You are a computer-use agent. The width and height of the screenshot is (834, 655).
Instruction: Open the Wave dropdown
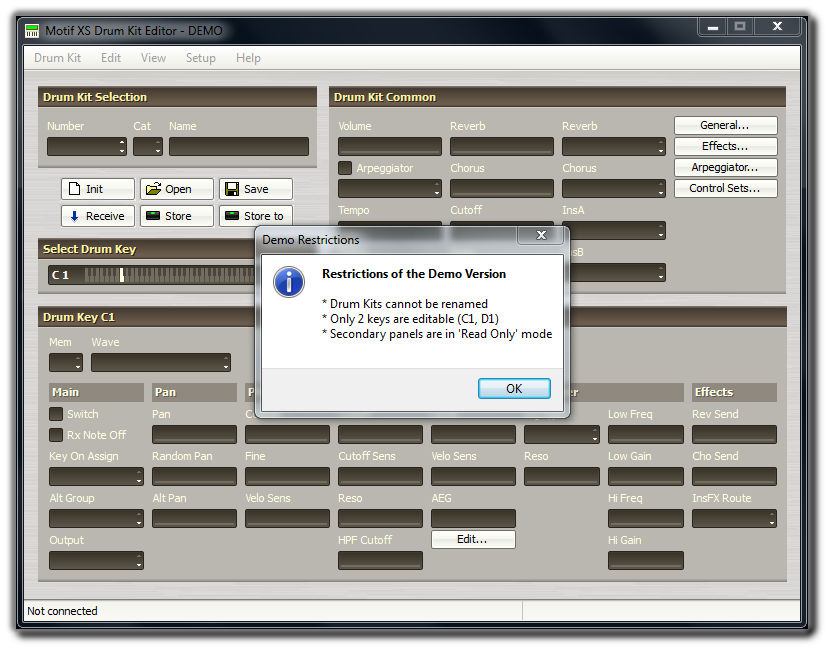pyautogui.click(x=161, y=363)
